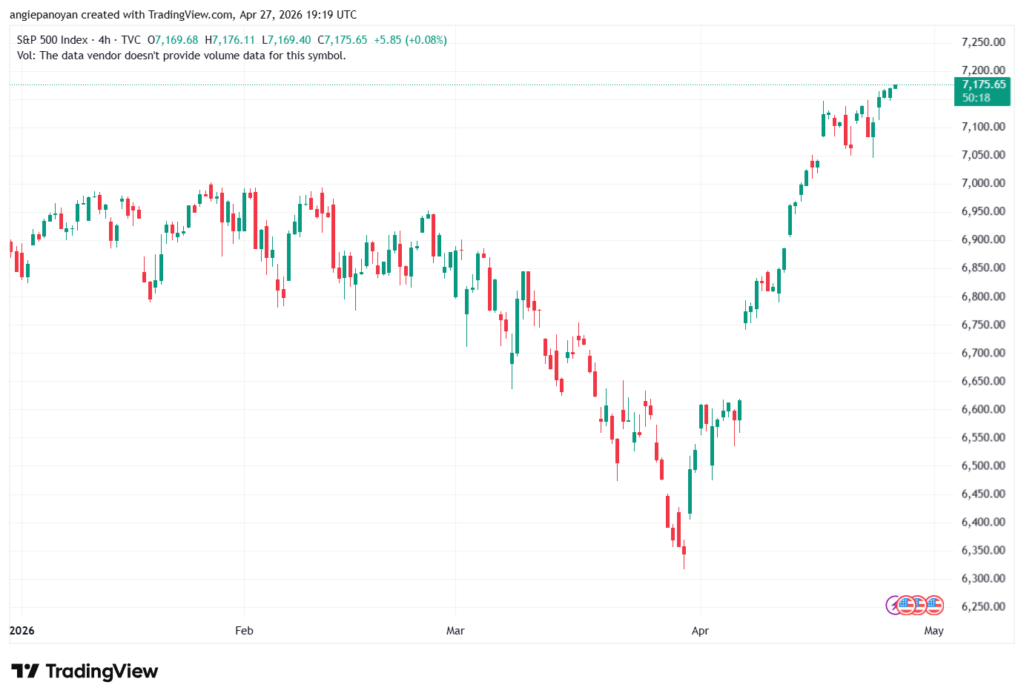Click the +5.85 (+0.08%) change value
The width and height of the screenshot is (1024, 699).
point(410,40)
